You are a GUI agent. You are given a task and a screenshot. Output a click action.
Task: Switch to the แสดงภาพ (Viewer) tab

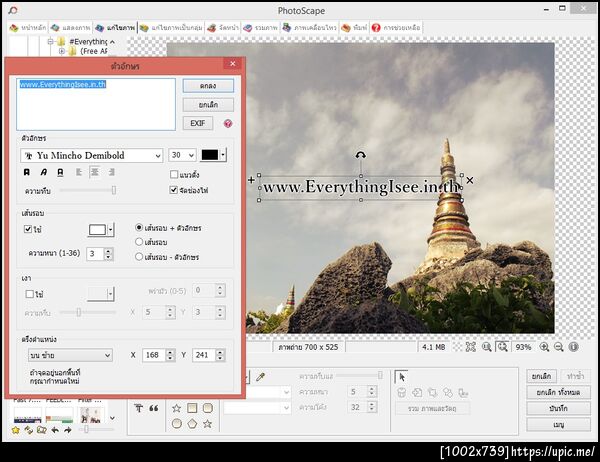click(x=71, y=28)
